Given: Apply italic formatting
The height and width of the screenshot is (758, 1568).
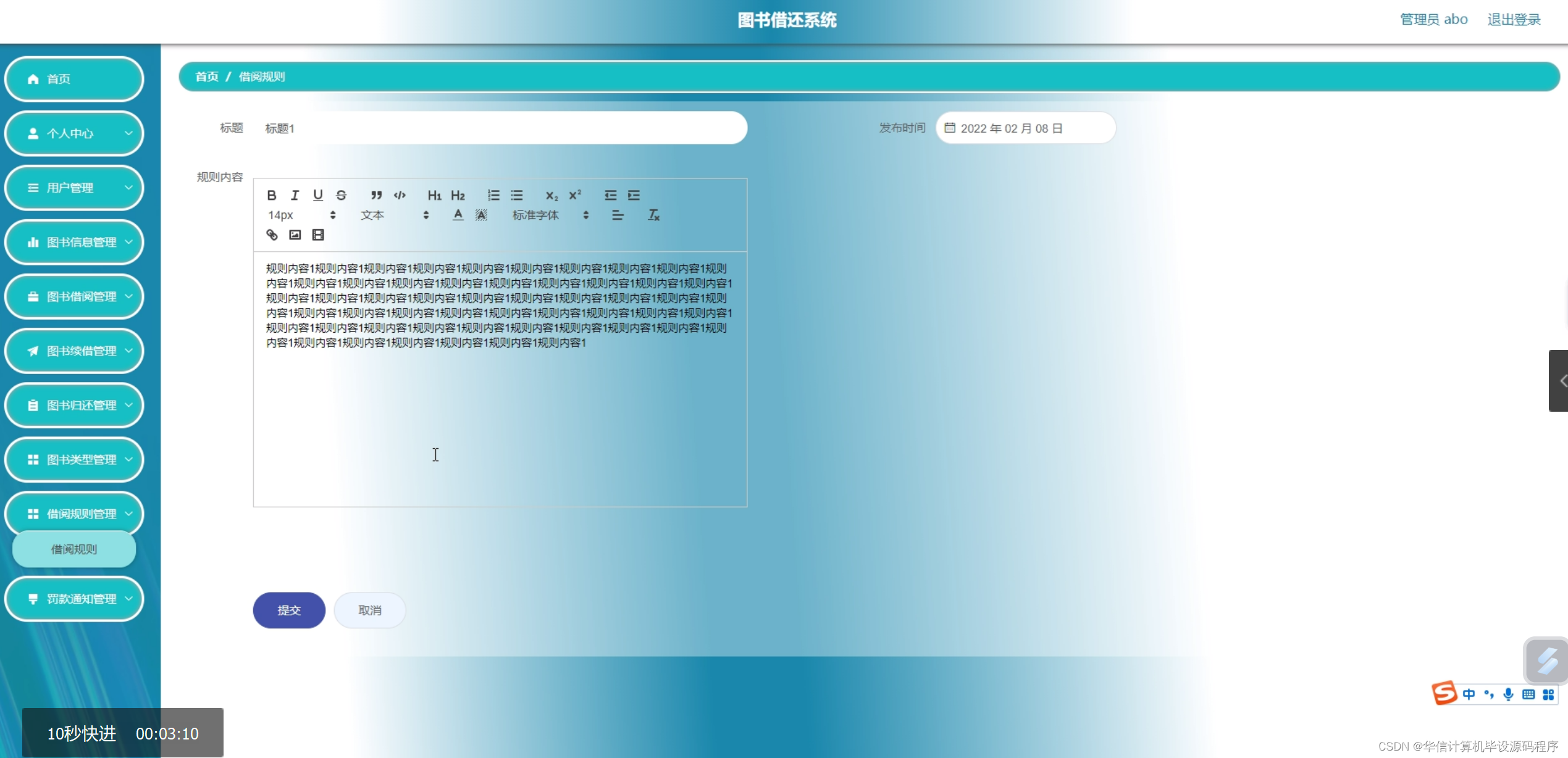Looking at the screenshot, I should click(x=295, y=195).
